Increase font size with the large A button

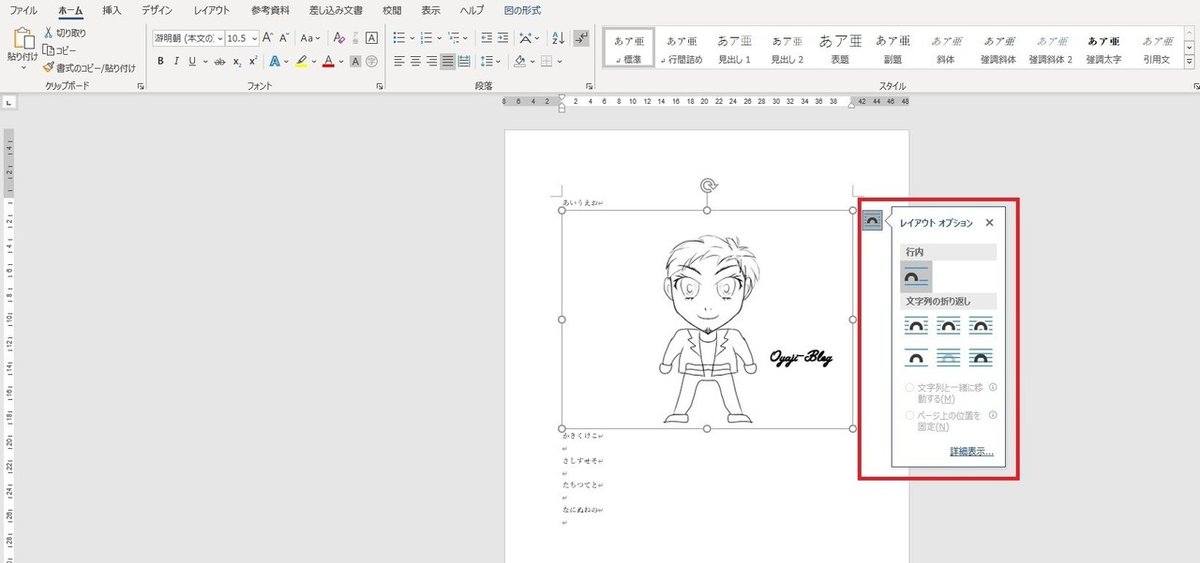tap(268, 38)
